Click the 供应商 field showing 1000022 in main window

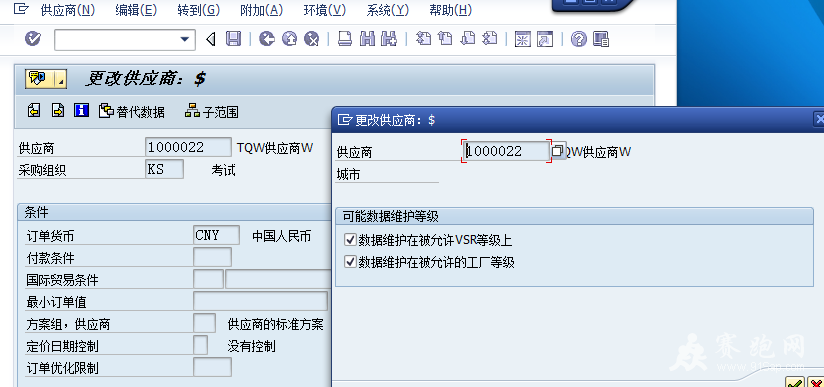coord(188,147)
